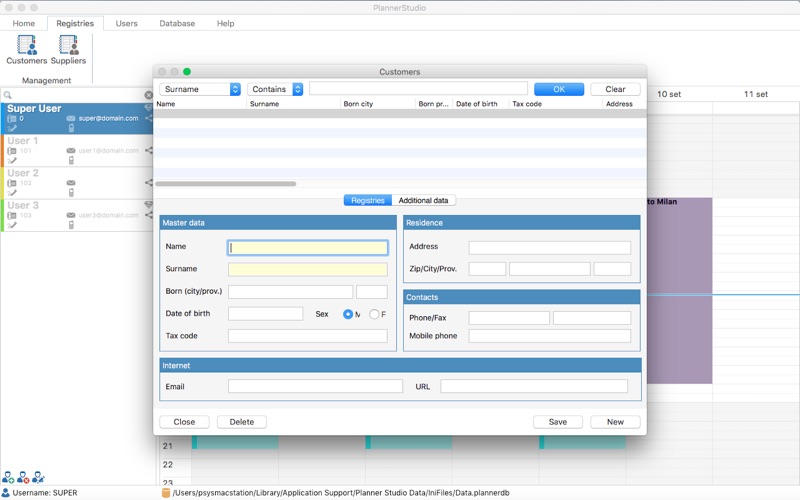800x500 pixels.
Task: Click the mobile phone icon for Super User
Action: [71, 128]
